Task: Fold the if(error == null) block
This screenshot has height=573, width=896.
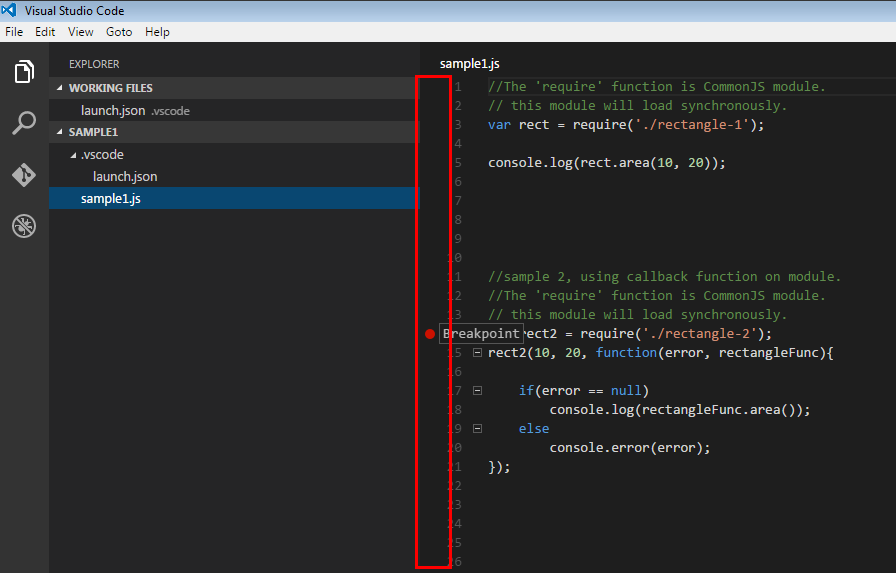Action: coord(478,391)
